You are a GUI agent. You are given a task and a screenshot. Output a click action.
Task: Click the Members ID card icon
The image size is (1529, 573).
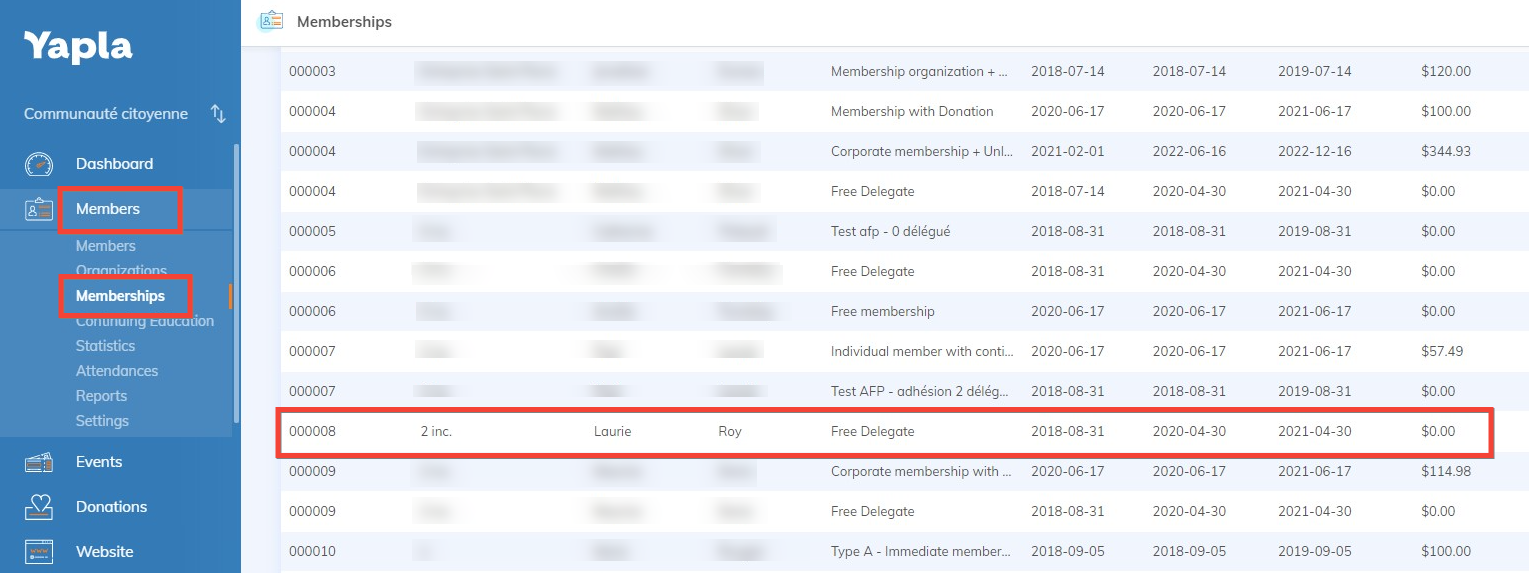pos(38,209)
